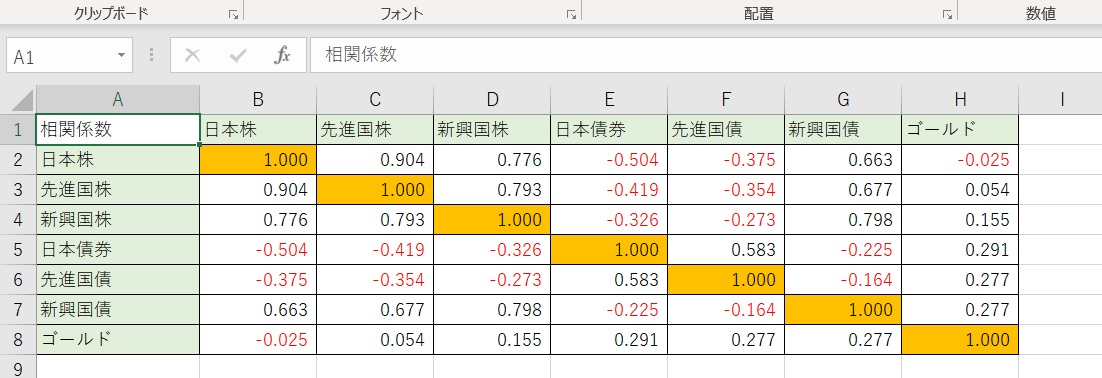Click header cell H1 ゴールド
The height and width of the screenshot is (378, 1102).
pos(960,130)
